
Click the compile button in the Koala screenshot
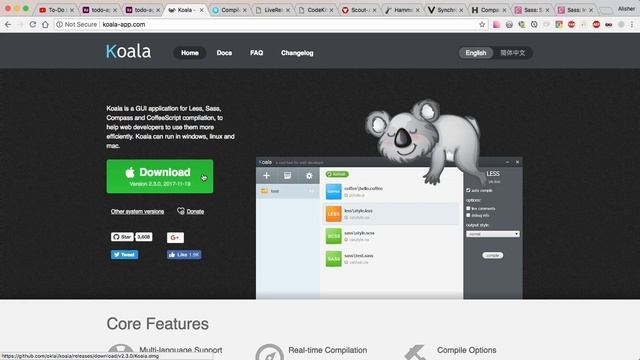pyautogui.click(x=493, y=255)
